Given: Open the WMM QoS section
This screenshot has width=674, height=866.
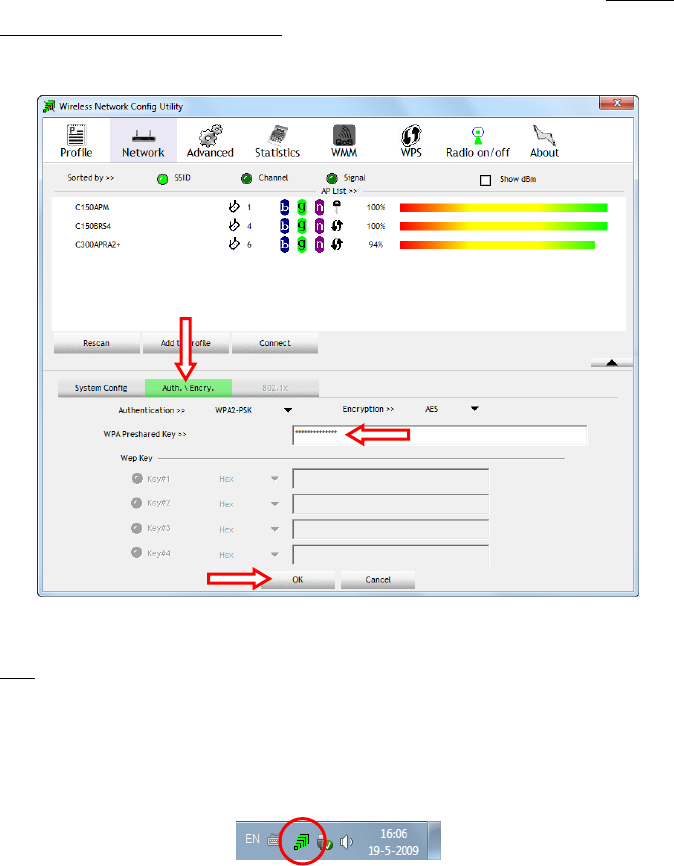Looking at the screenshot, I should click(x=344, y=141).
